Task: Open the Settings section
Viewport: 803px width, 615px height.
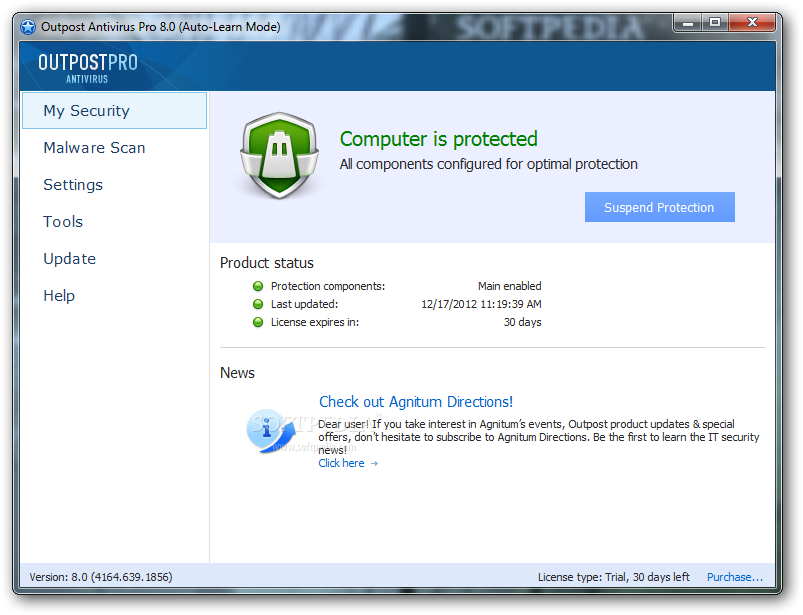Action: tap(73, 184)
